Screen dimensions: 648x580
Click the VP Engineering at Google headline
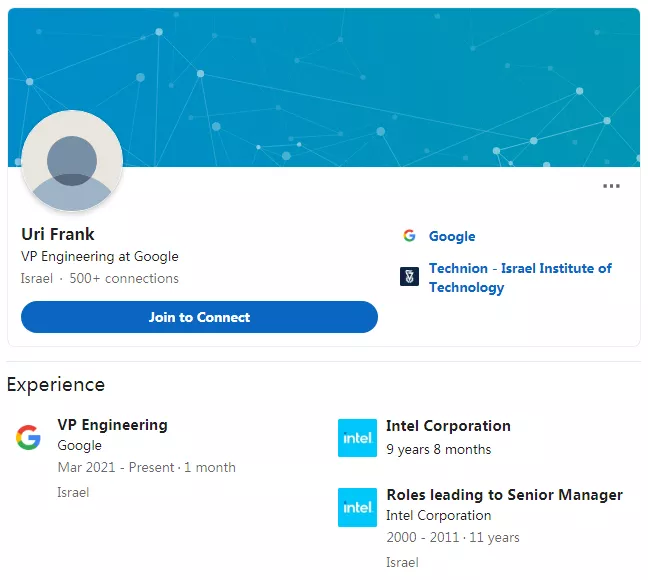tap(100, 256)
